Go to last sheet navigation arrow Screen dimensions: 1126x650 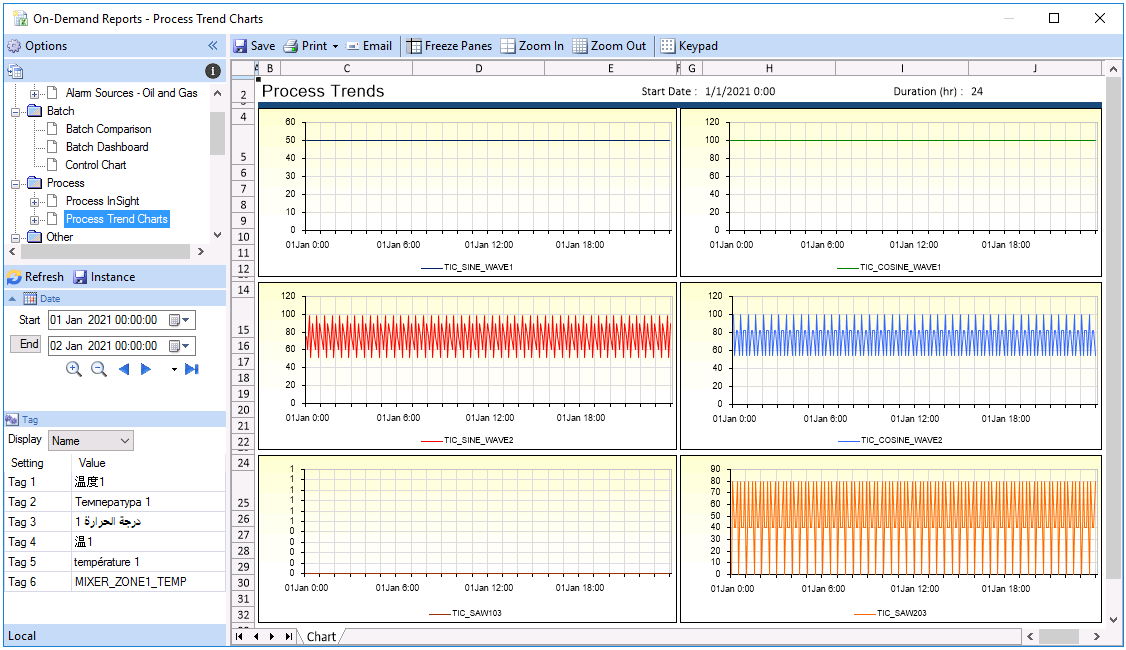289,636
